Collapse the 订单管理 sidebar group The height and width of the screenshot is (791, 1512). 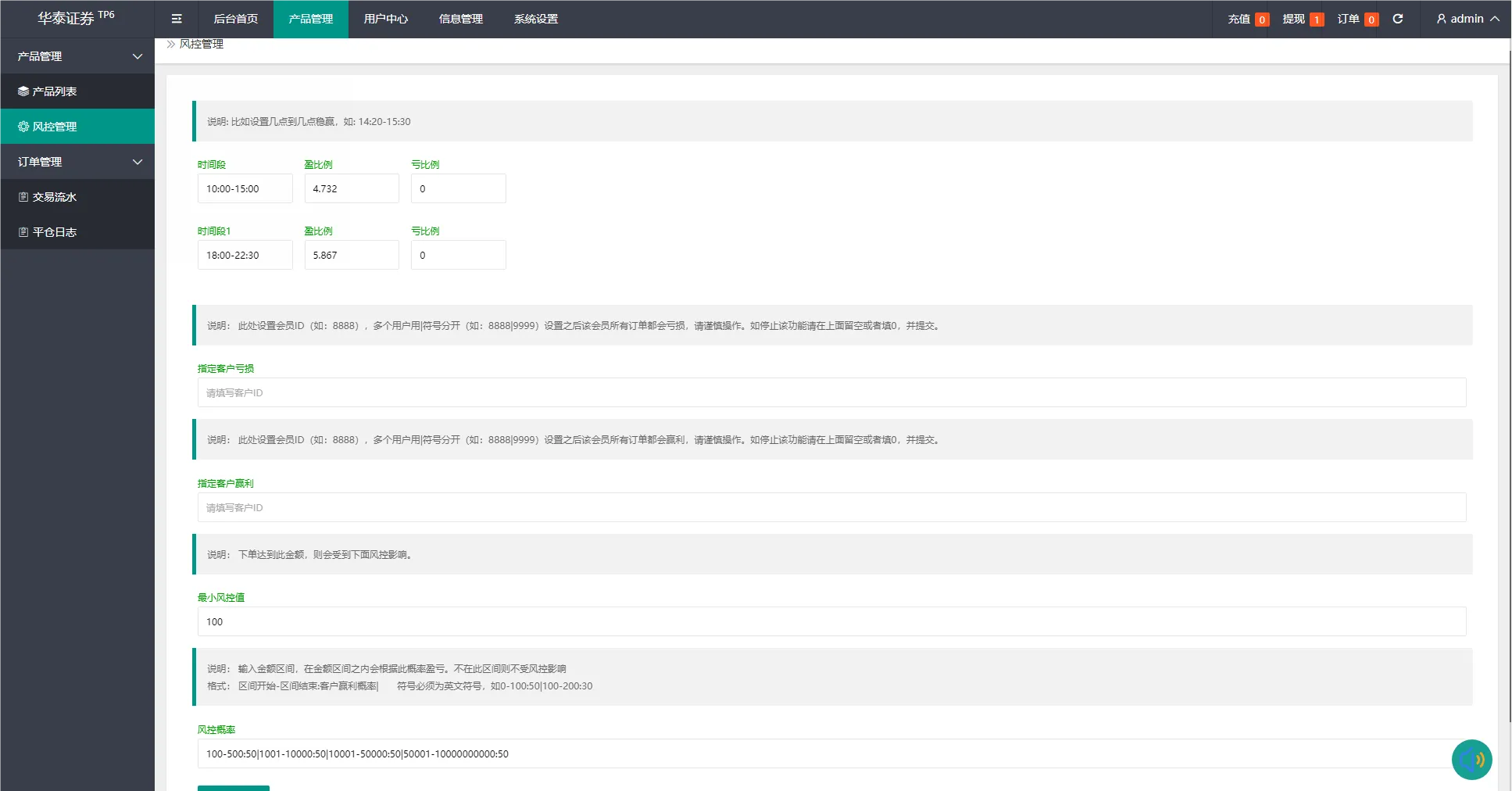point(138,162)
